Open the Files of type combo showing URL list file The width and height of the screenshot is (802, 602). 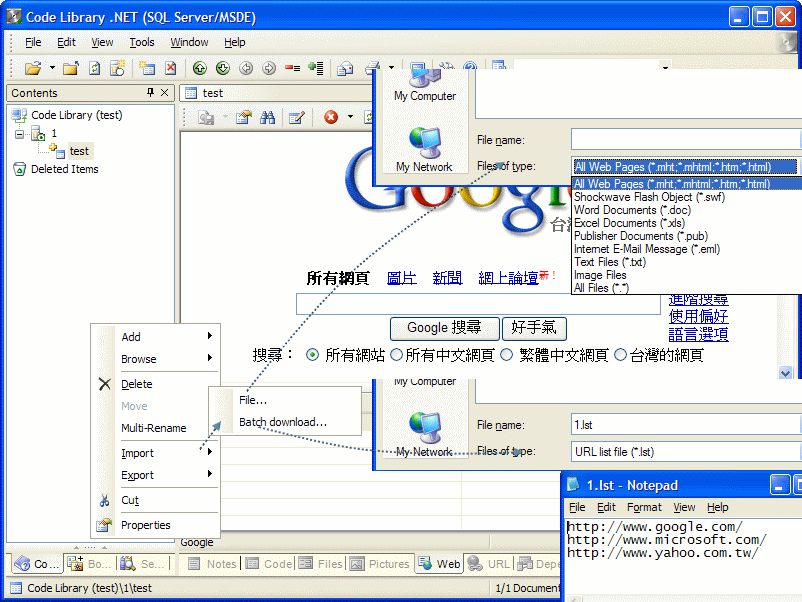coord(685,452)
